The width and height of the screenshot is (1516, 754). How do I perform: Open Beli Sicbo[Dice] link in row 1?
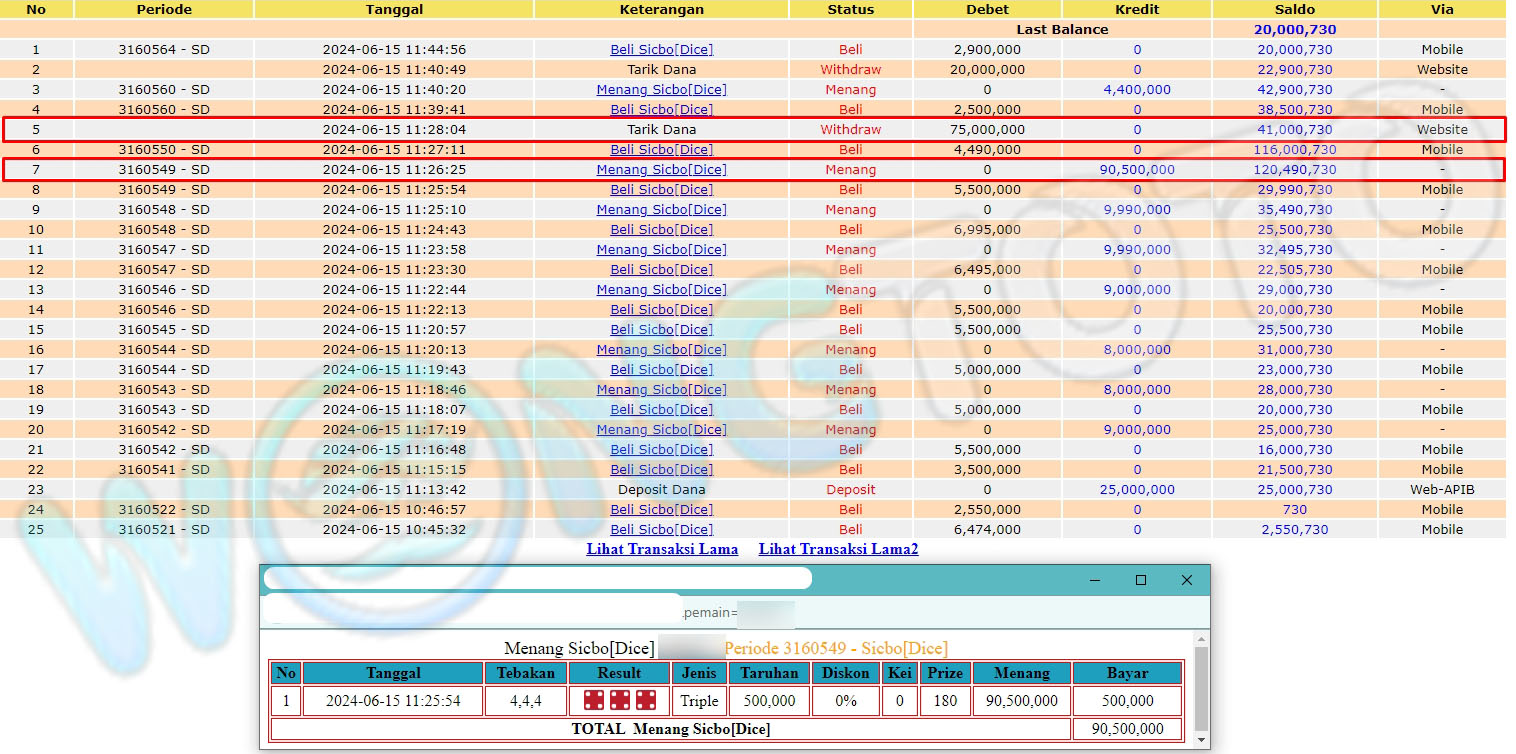pyautogui.click(x=661, y=50)
